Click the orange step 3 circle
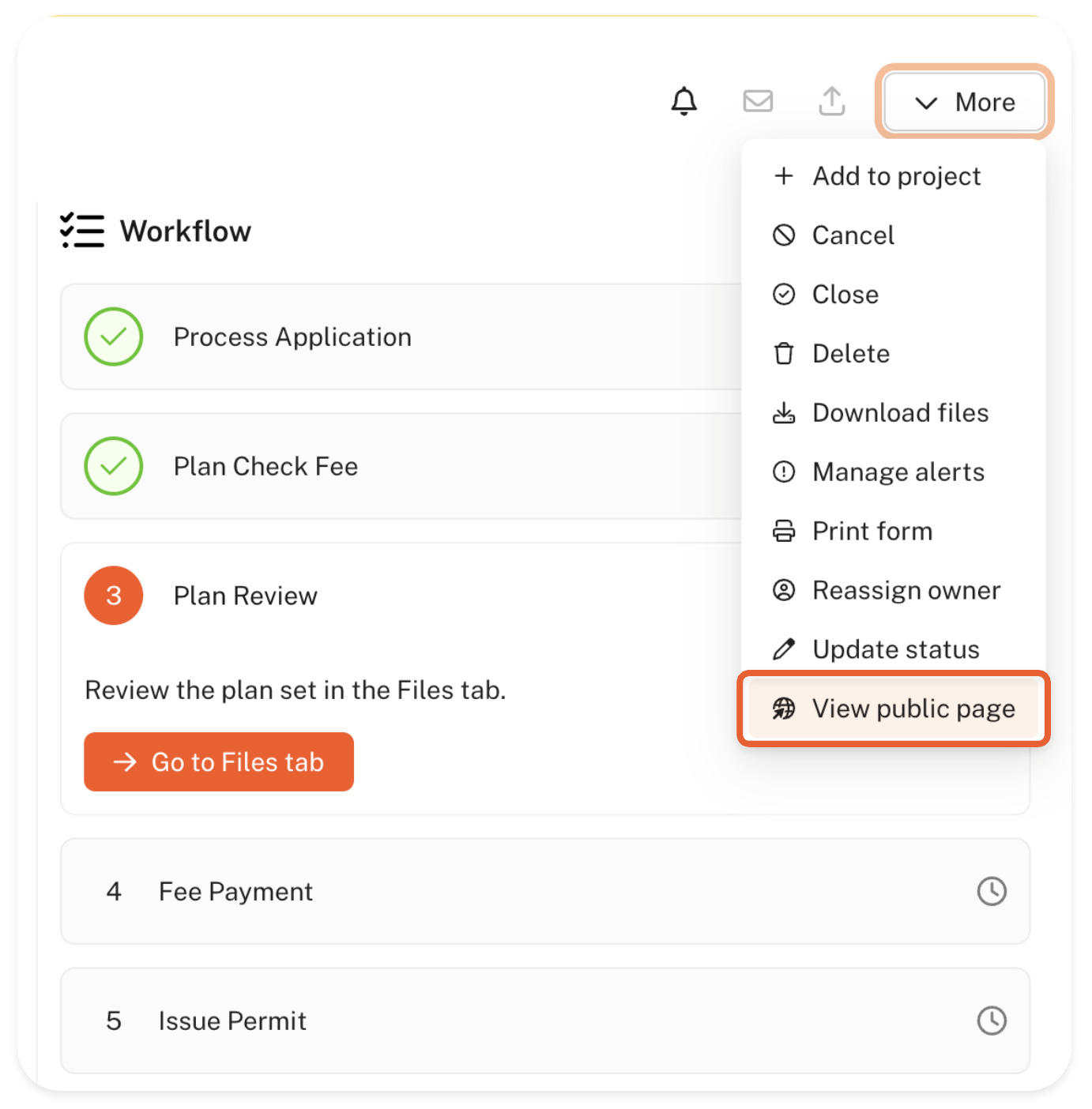The height and width of the screenshot is (1109, 1092). point(114,596)
